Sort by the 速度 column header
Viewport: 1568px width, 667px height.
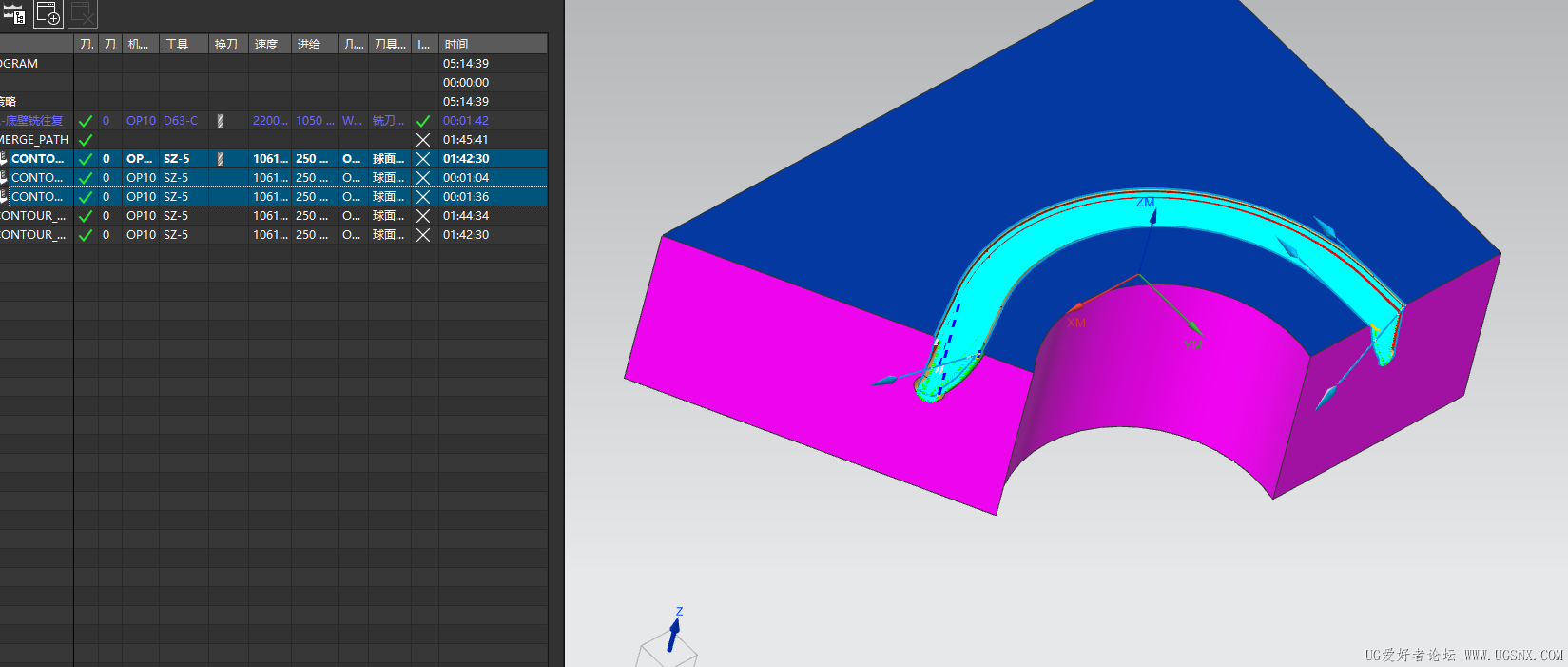(270, 45)
